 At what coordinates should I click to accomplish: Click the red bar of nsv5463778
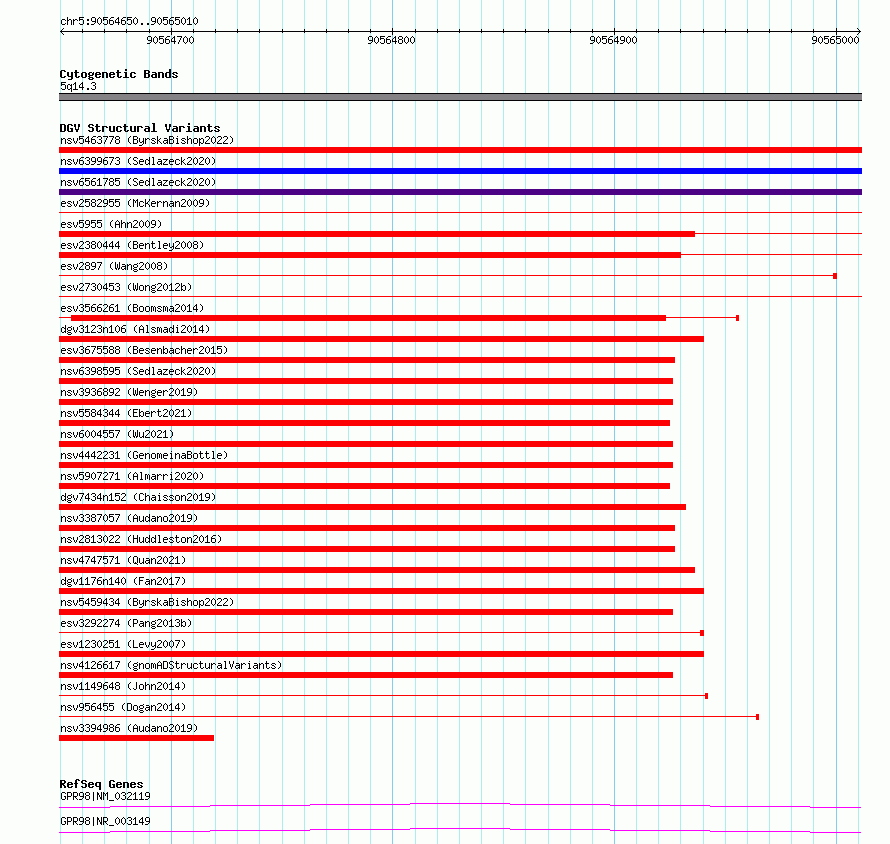point(460,150)
